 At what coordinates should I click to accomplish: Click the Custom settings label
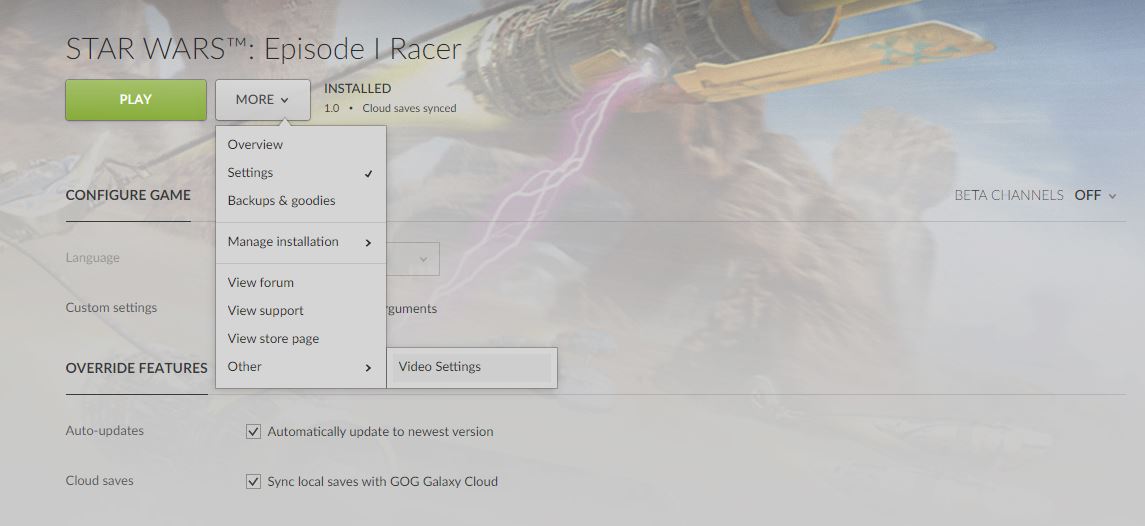[x=111, y=308]
